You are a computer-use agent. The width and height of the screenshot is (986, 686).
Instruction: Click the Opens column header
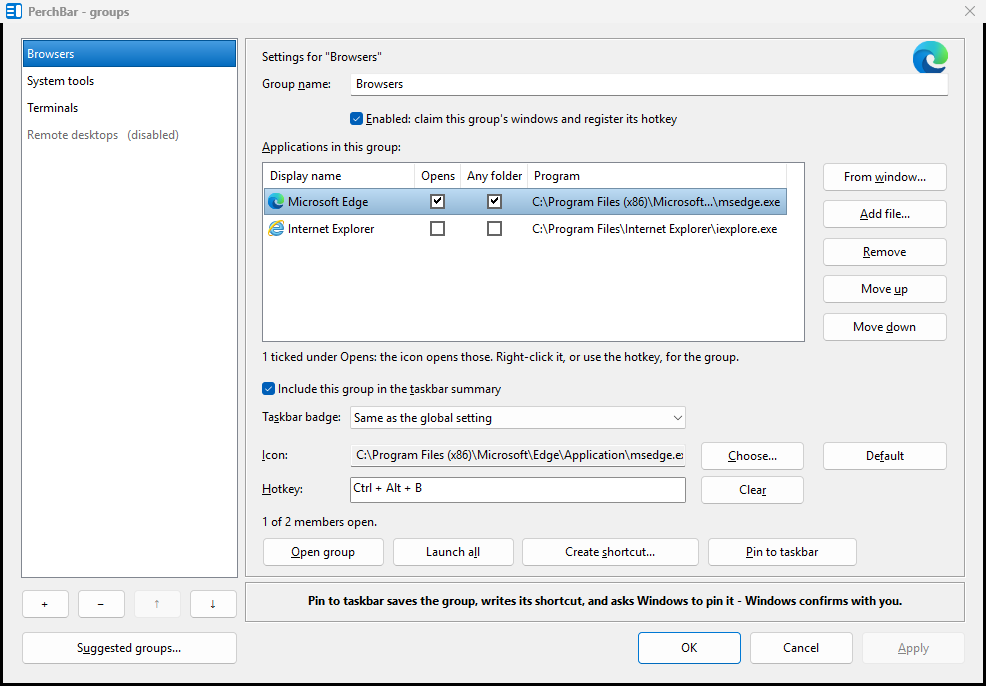click(438, 176)
